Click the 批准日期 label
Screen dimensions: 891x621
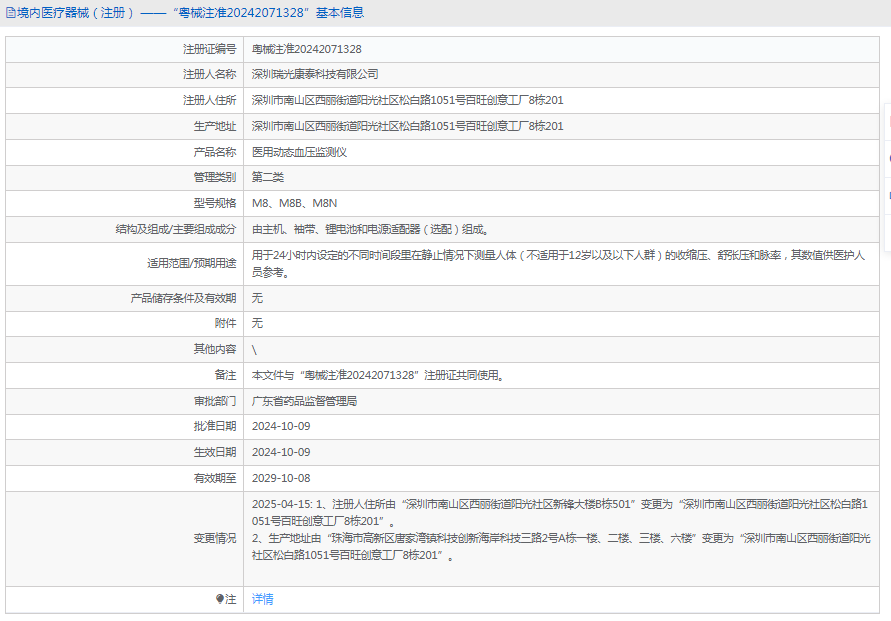pos(215,426)
